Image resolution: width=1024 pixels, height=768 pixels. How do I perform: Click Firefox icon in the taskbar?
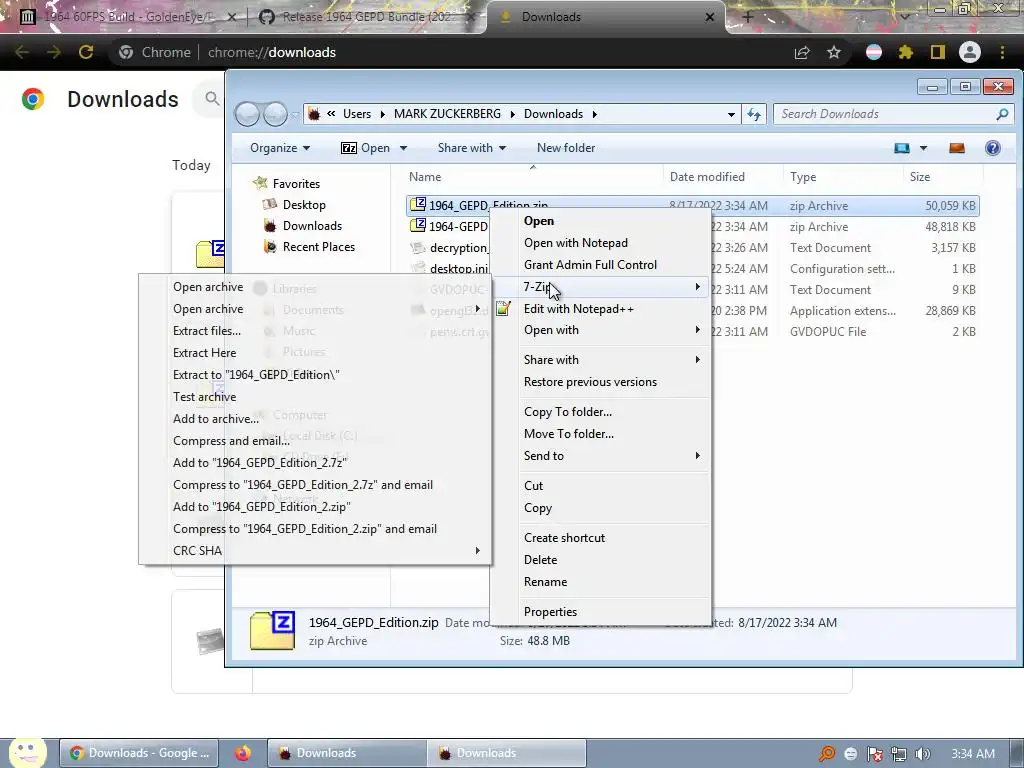[243, 753]
